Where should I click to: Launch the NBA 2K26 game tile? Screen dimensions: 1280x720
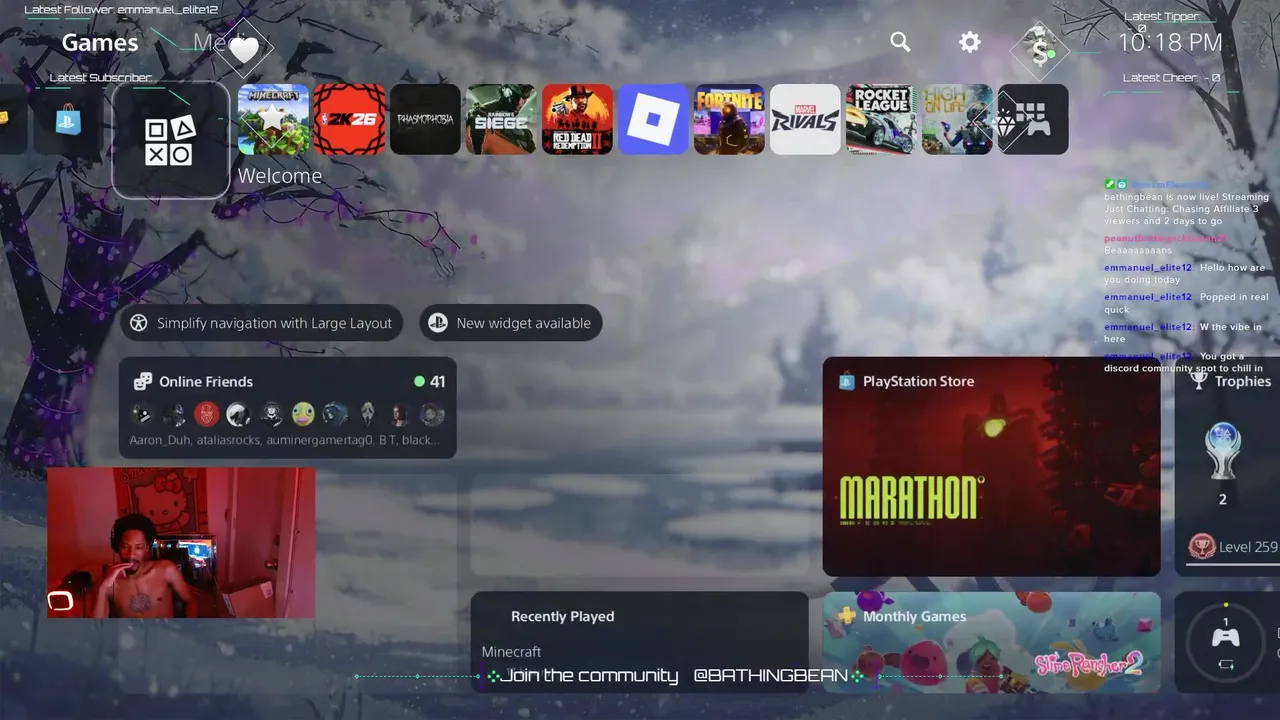[x=349, y=119]
